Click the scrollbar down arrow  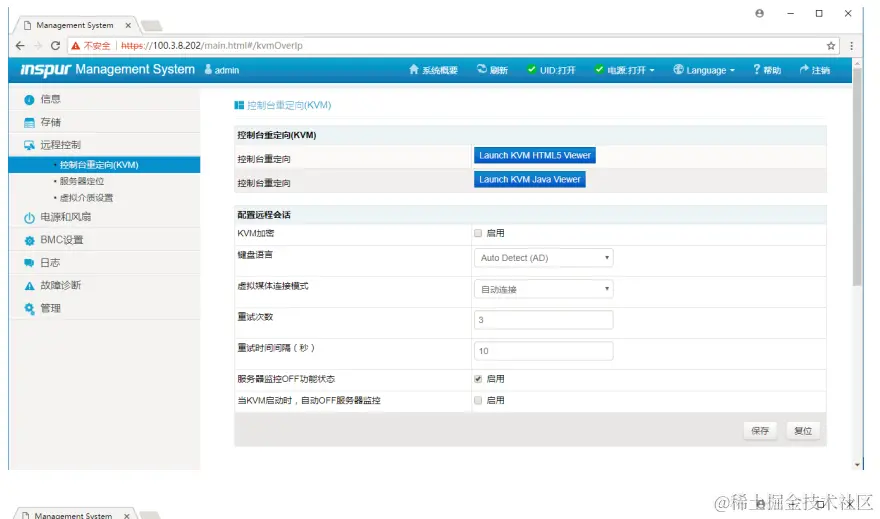[x=857, y=465]
